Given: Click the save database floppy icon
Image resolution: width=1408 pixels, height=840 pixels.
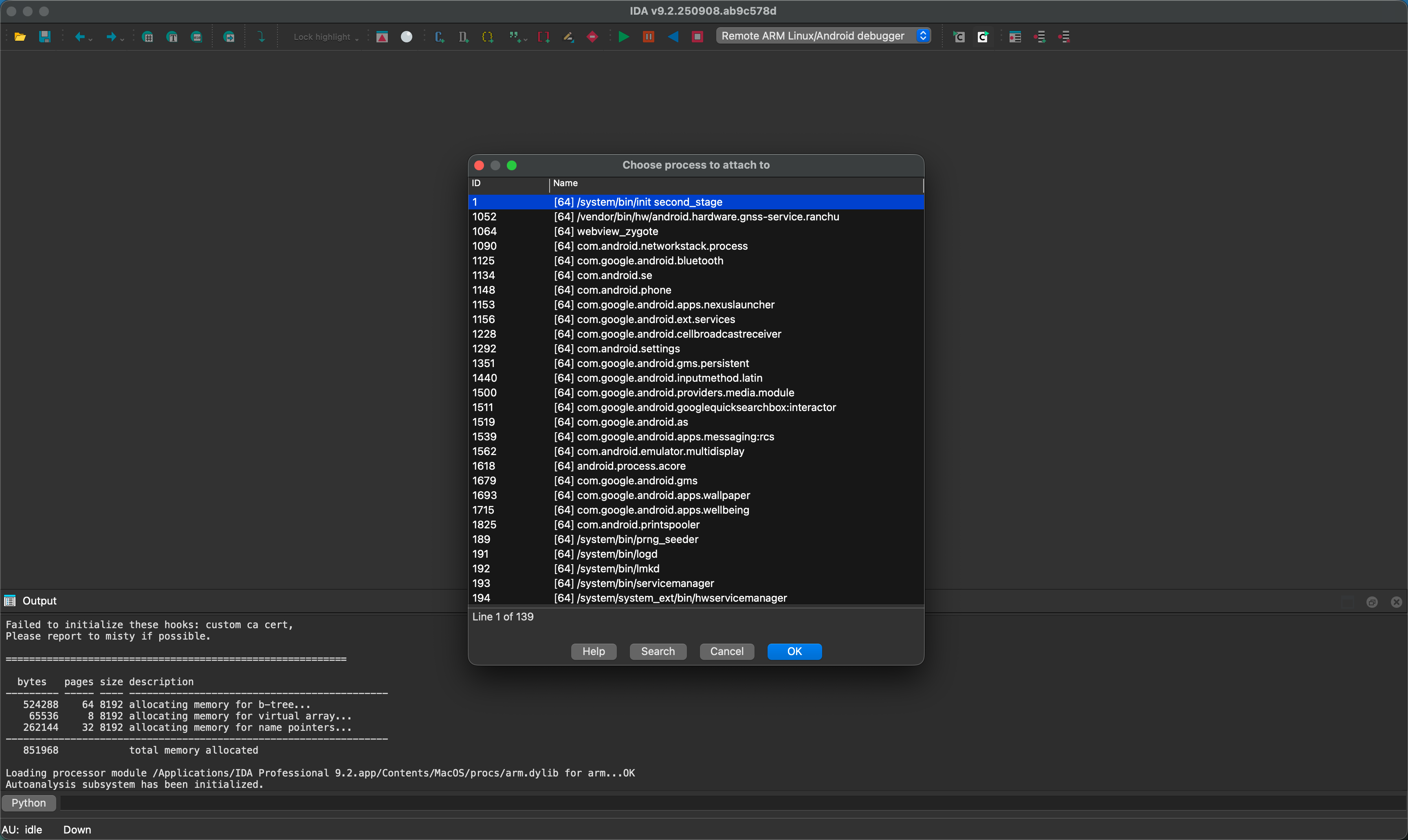Looking at the screenshot, I should tap(45, 37).
